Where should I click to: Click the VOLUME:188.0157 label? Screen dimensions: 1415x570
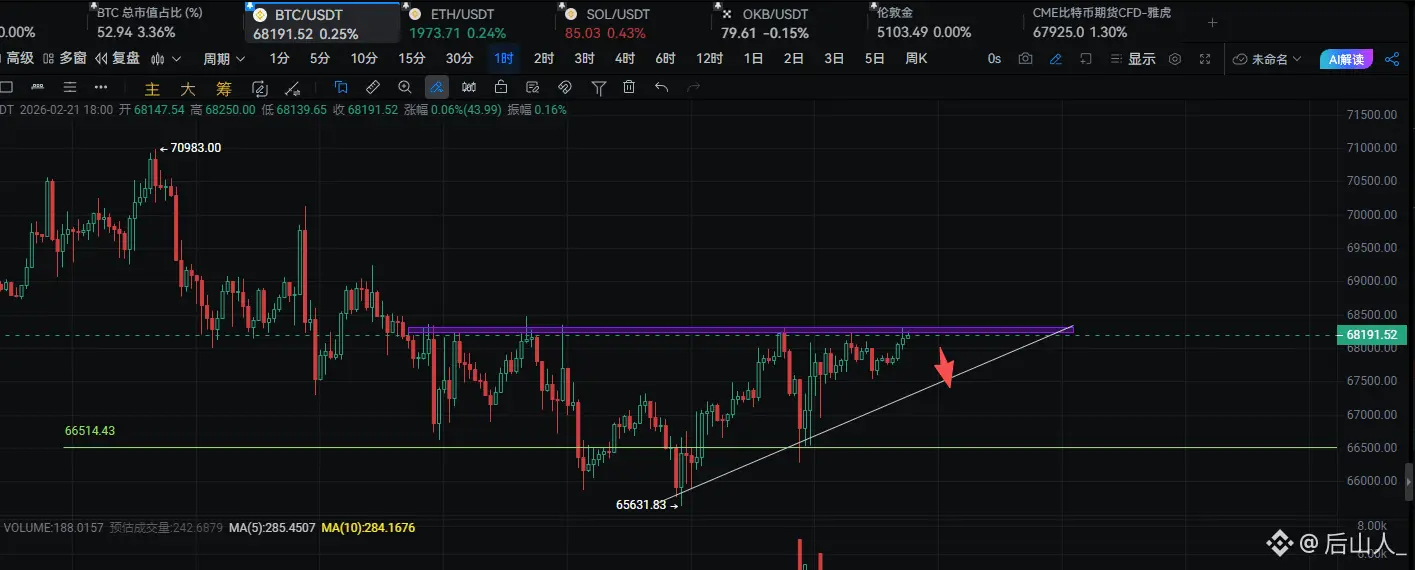pyautogui.click(x=53, y=527)
